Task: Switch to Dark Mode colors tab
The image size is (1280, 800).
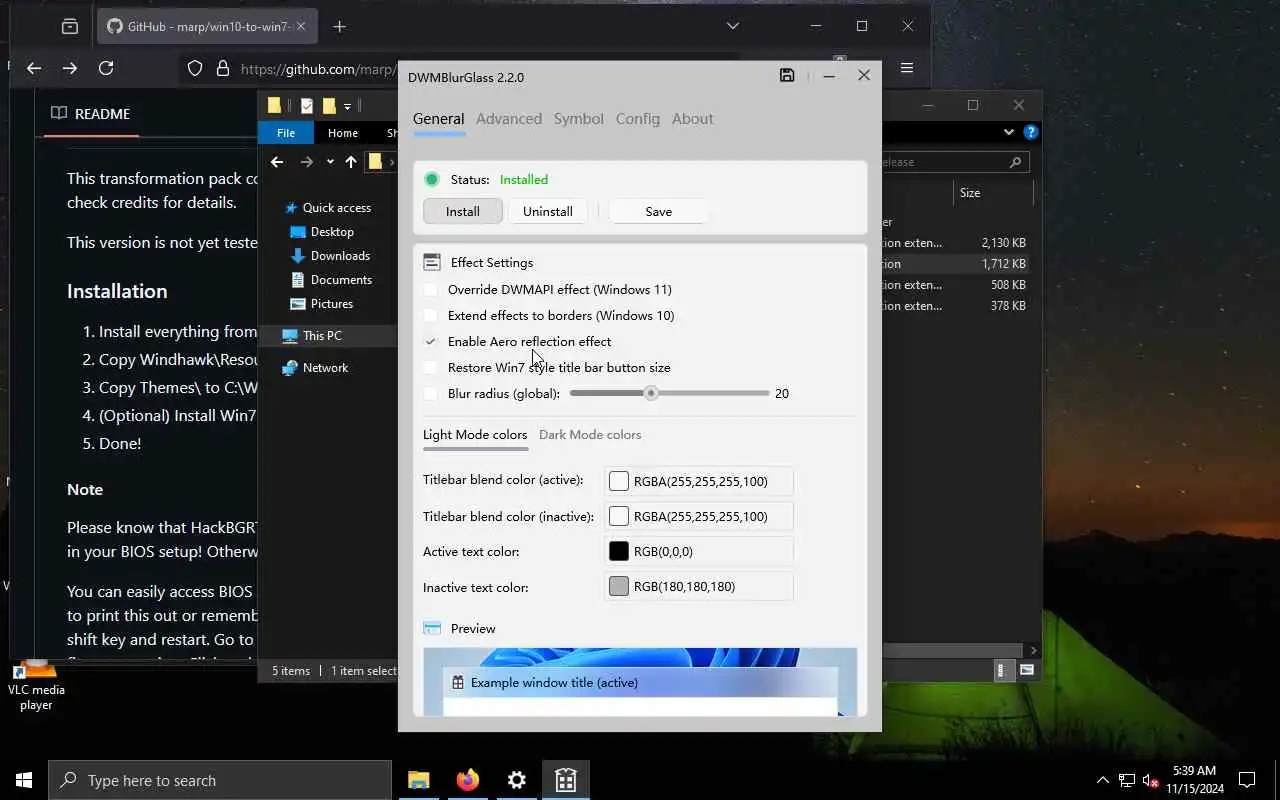Action: coord(590,434)
